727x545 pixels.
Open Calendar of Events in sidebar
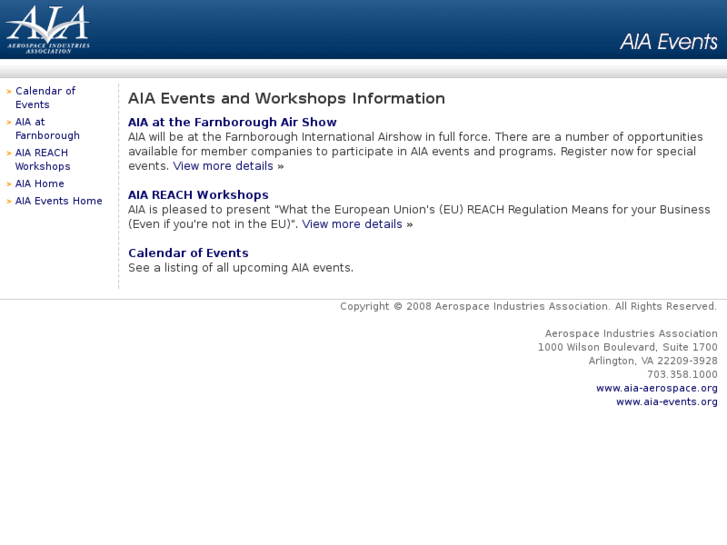coord(45,97)
